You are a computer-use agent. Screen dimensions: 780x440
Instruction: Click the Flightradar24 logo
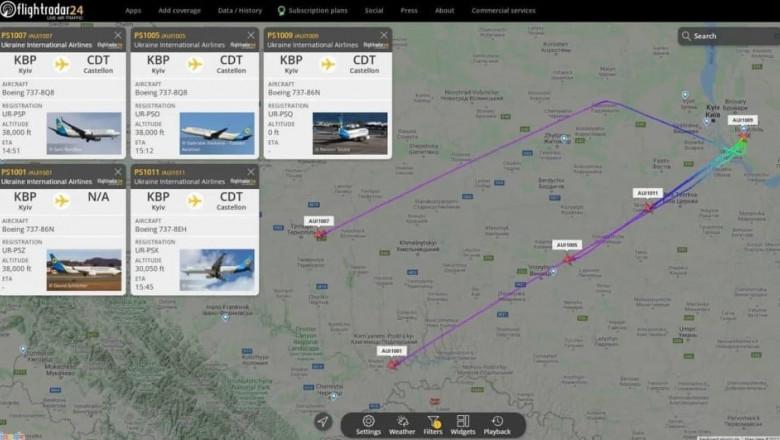42,10
